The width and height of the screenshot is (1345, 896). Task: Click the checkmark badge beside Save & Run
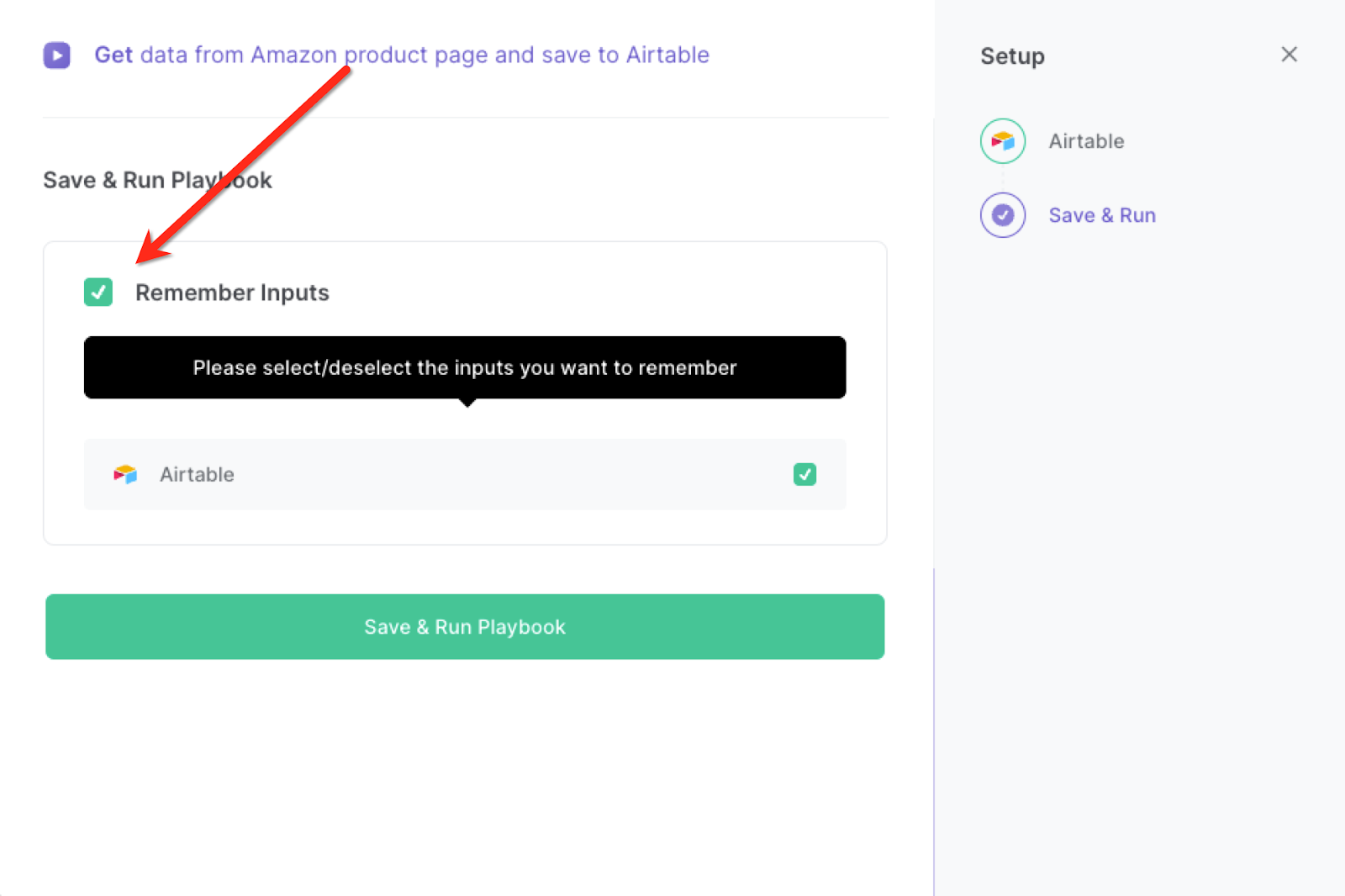(1002, 215)
